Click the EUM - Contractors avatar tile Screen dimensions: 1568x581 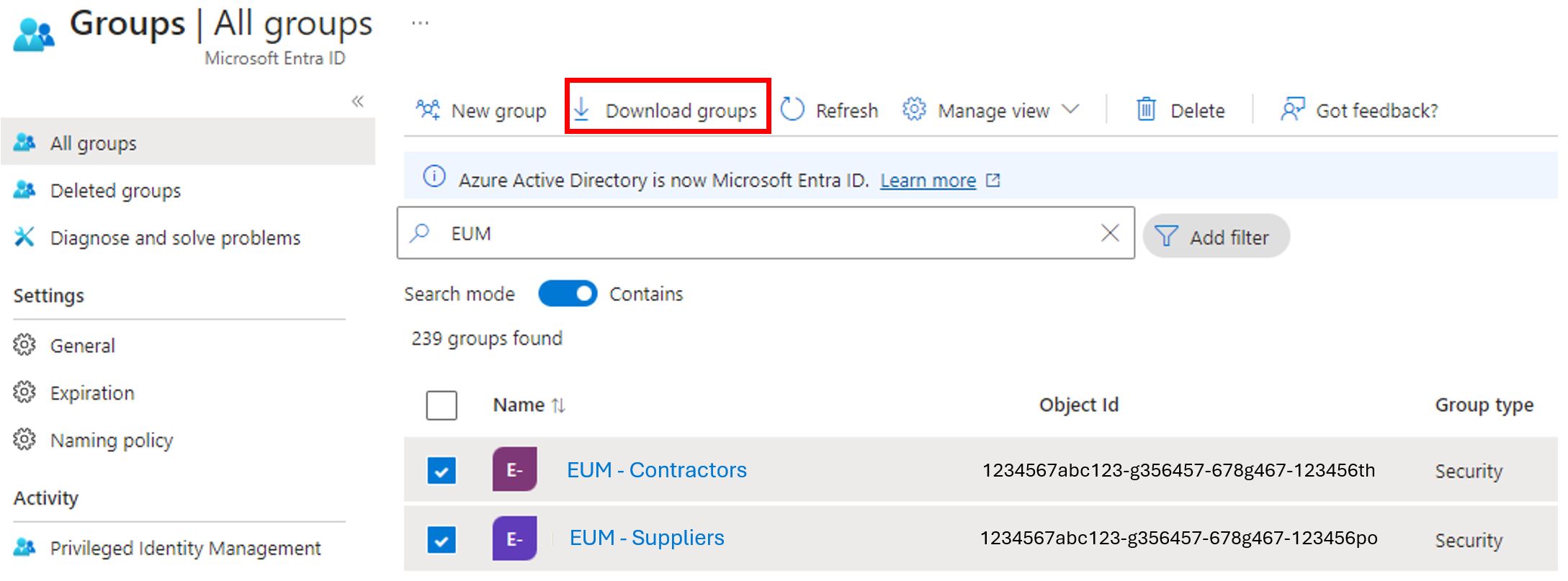514,469
